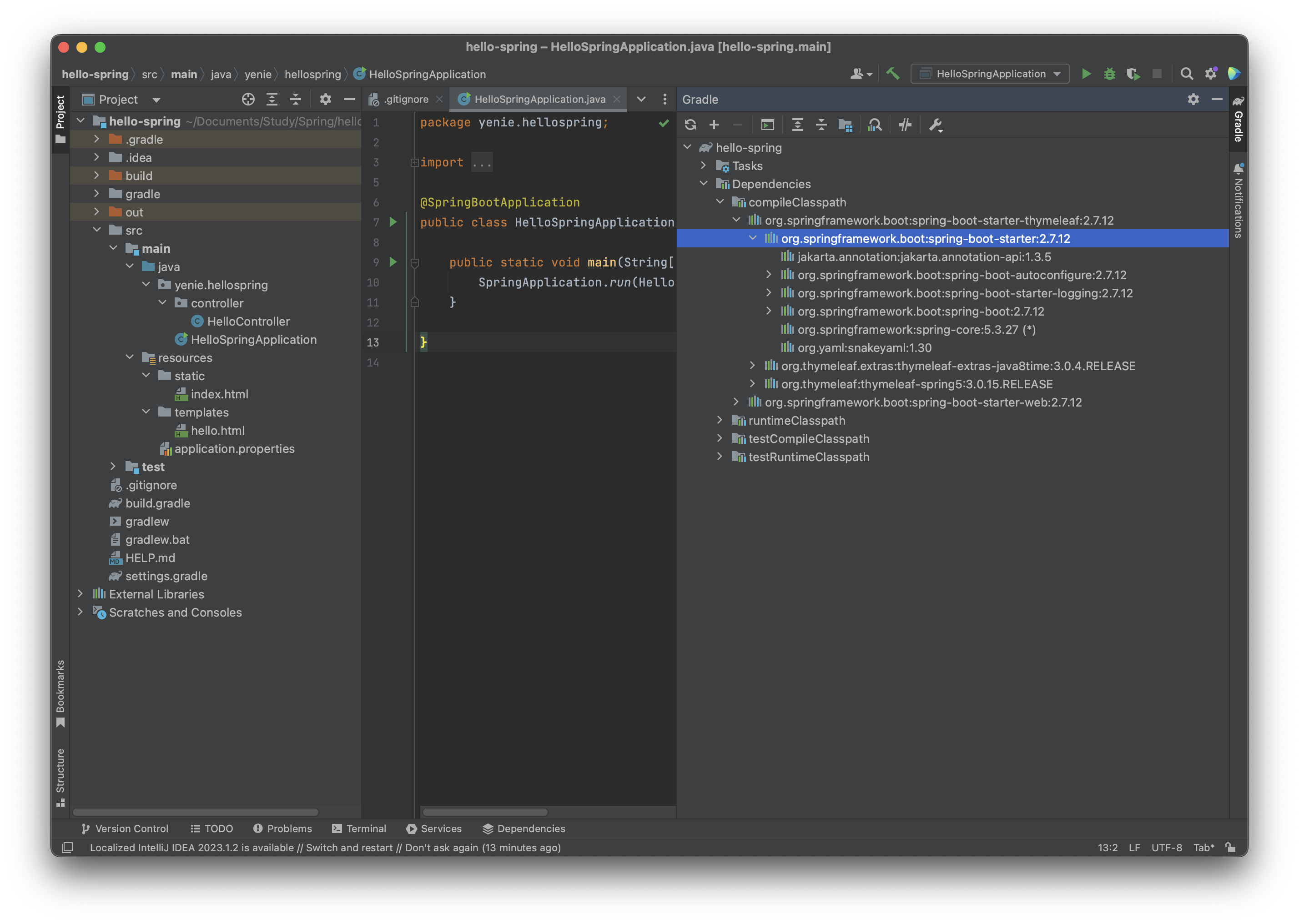Open the HelloSpringApplication run configuration dropdown
Viewport: 1299px width, 924px height.
coord(990,74)
